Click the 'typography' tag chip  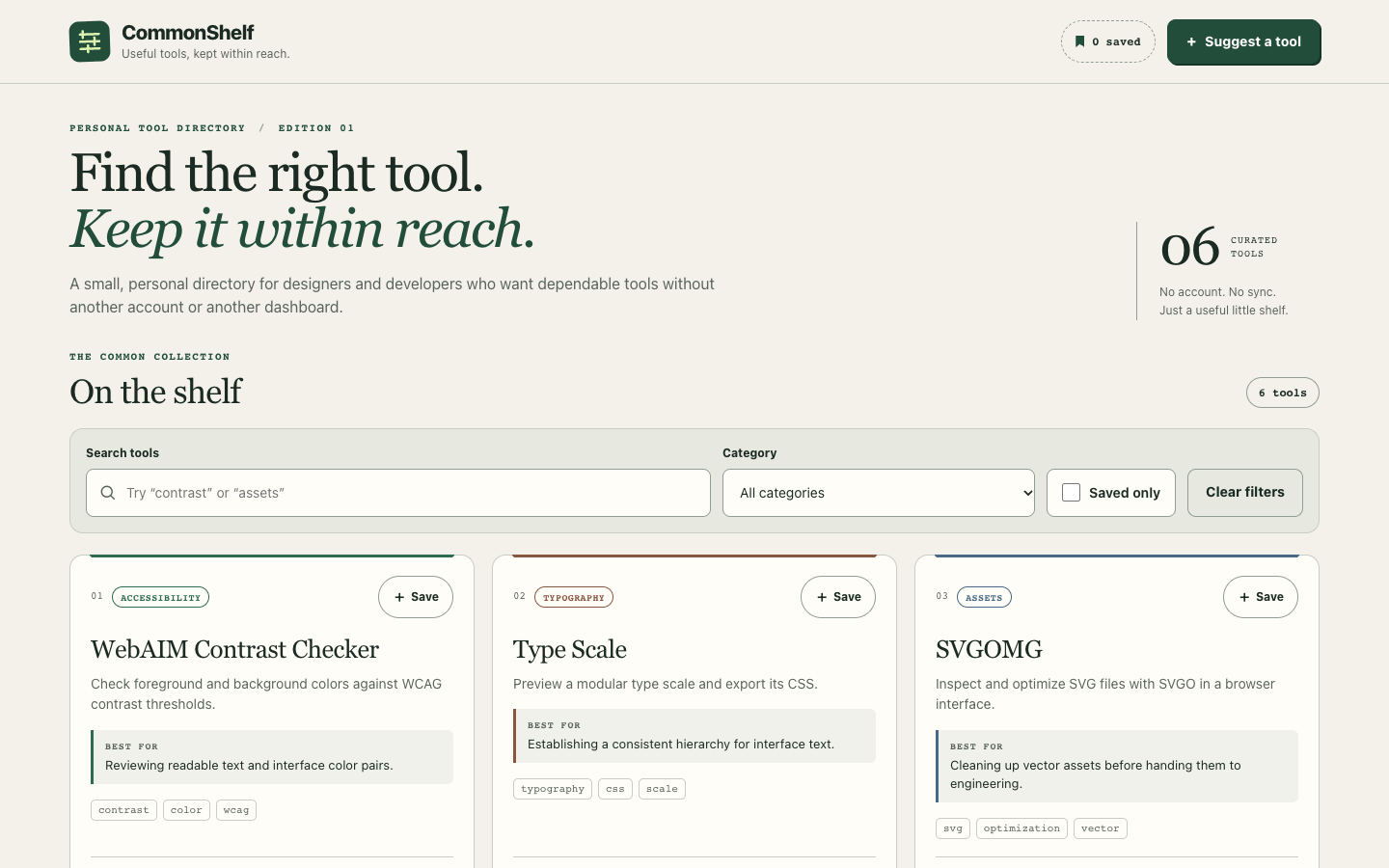point(553,789)
